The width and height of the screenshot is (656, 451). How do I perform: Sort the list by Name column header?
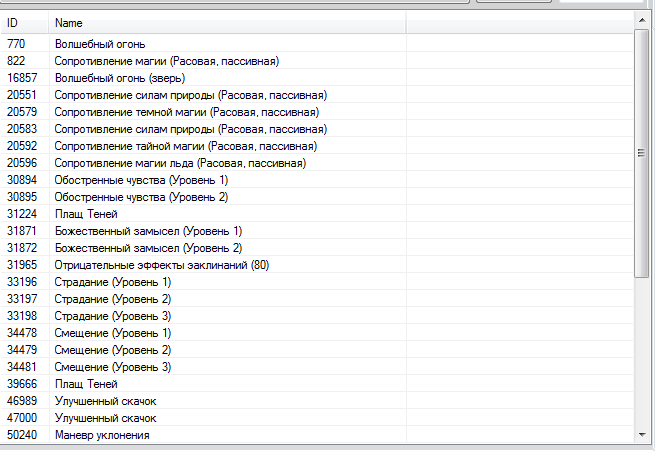[226, 22]
